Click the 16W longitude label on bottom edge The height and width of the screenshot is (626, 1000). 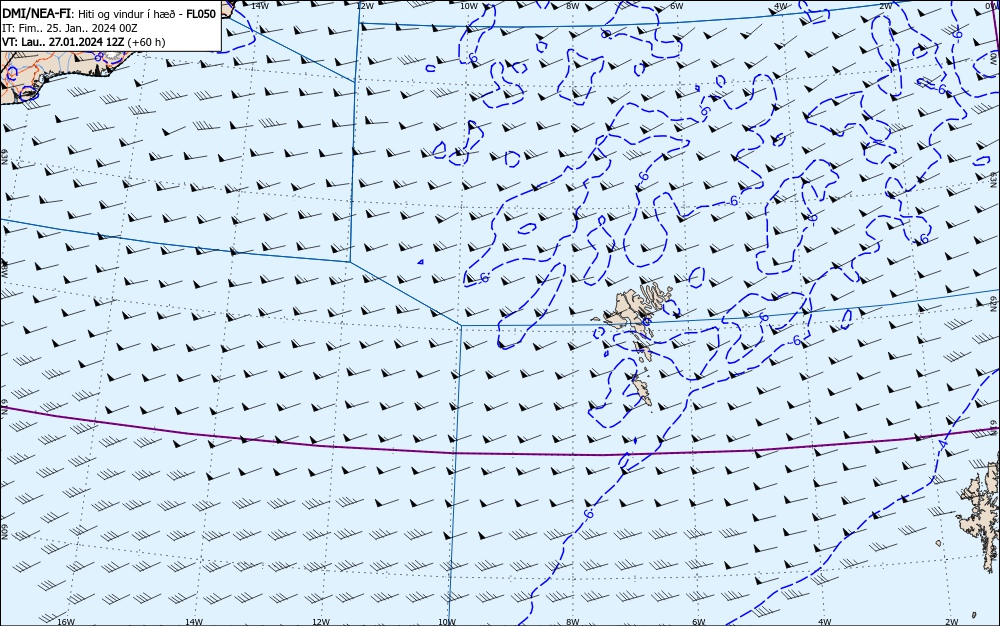tap(66, 622)
